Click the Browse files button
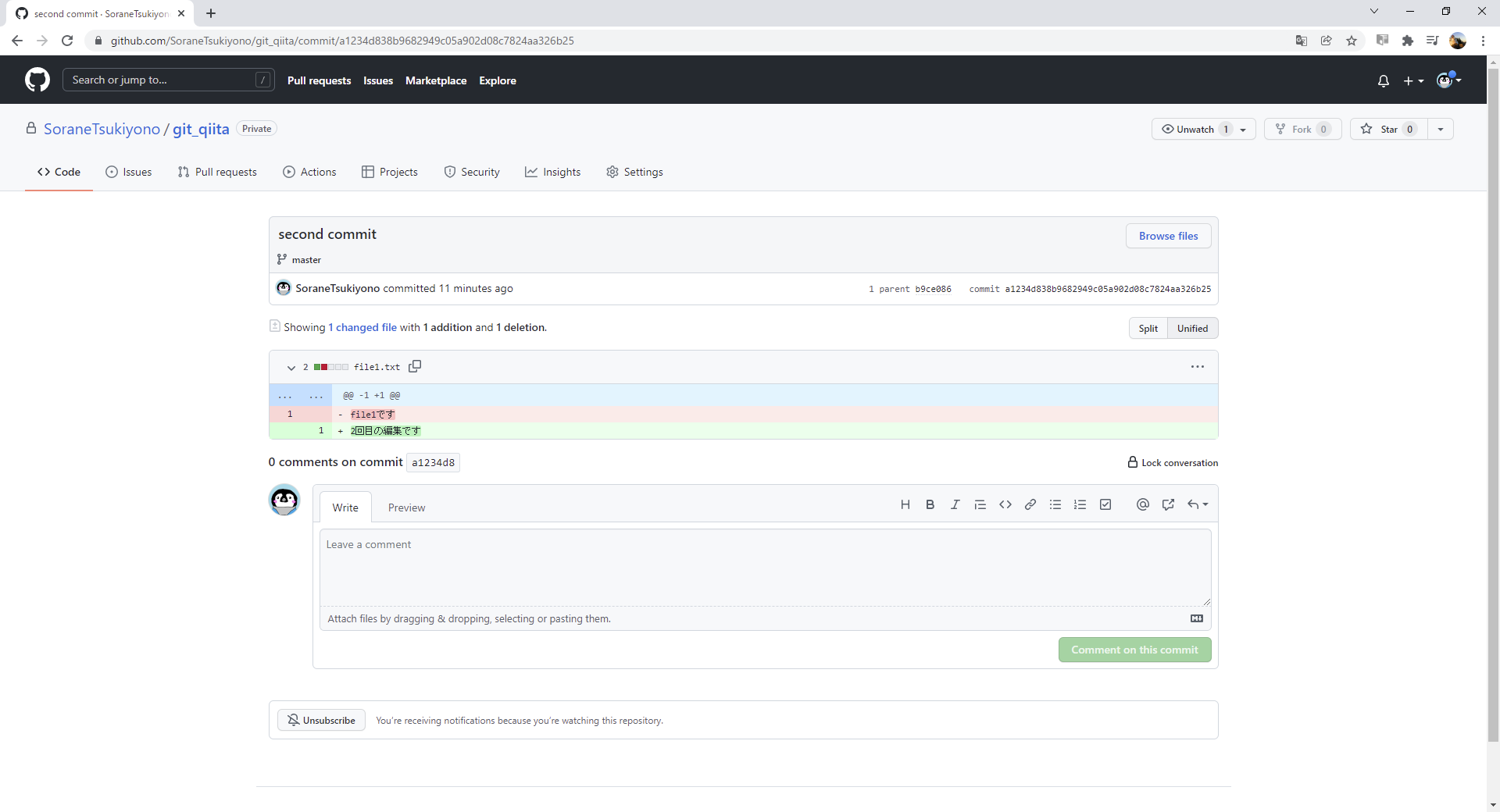 tap(1168, 235)
